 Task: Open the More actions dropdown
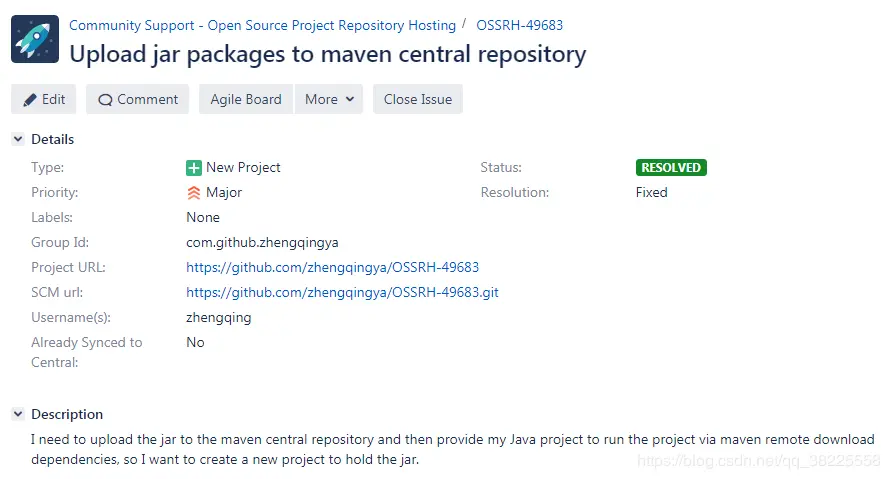pyautogui.click(x=329, y=99)
